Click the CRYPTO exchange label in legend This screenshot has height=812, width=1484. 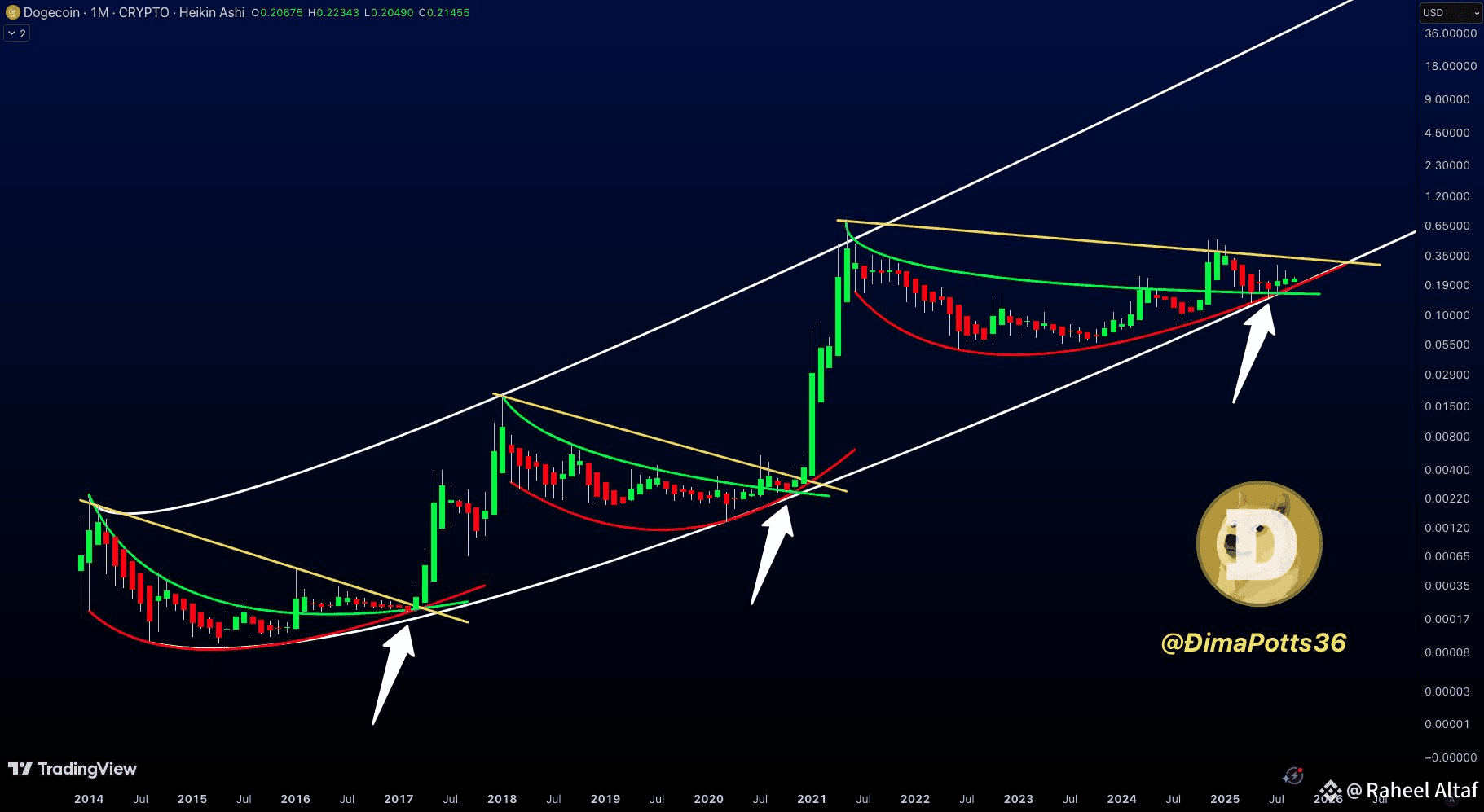tap(144, 12)
